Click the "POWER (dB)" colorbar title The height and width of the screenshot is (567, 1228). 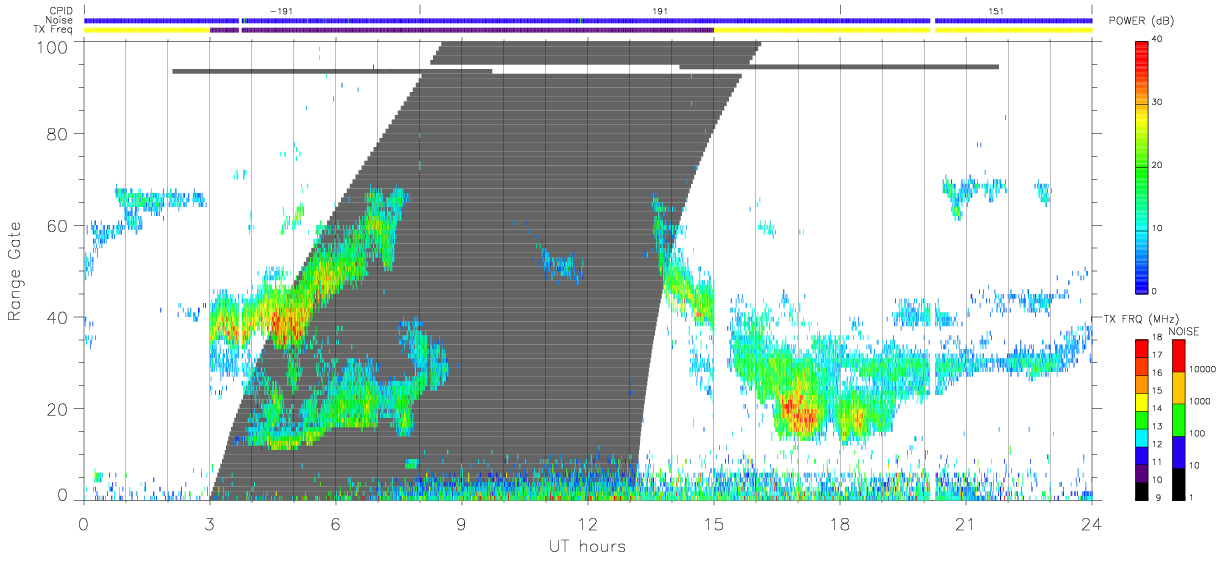pos(1141,21)
